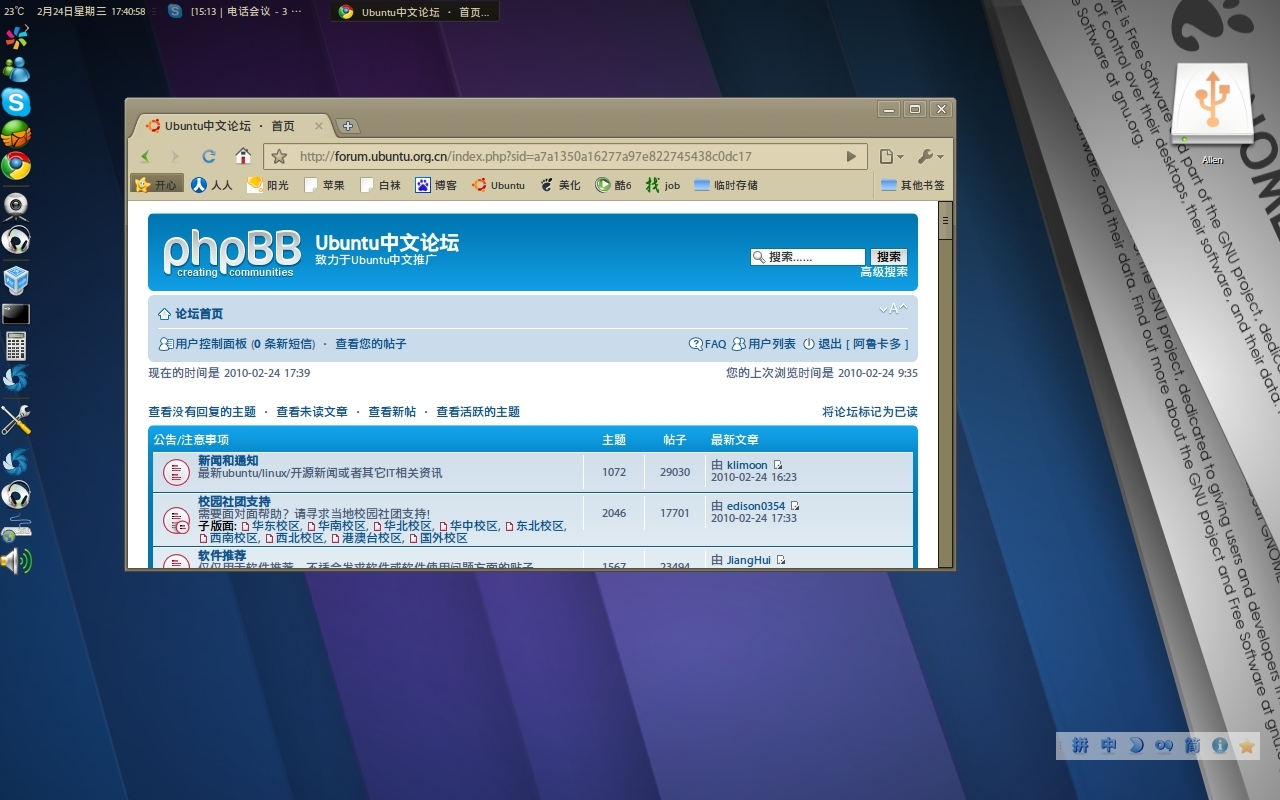Open a new tab with the plus button

pyautogui.click(x=347, y=126)
